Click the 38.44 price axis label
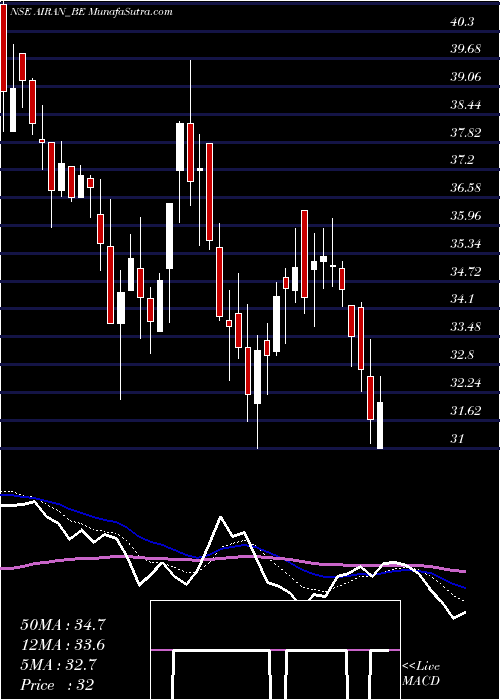The width and height of the screenshot is (500, 700). pos(466,104)
